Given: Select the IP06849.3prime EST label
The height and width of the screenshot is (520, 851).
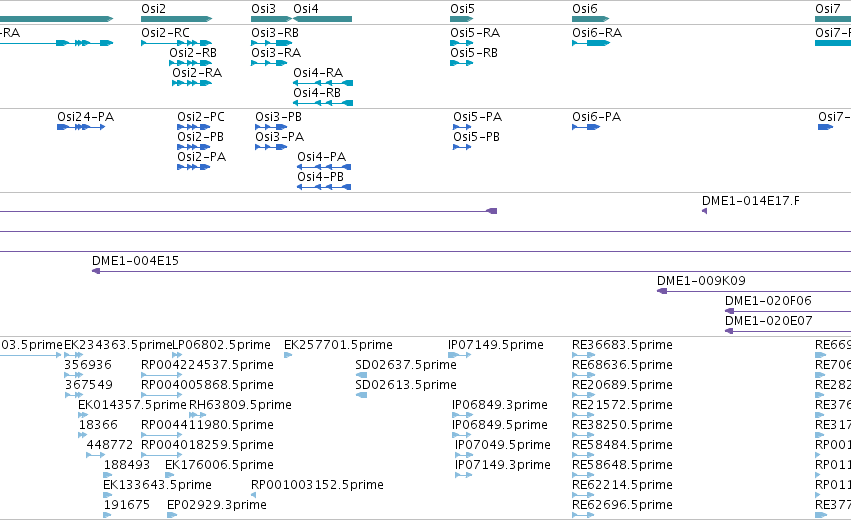Looking at the screenshot, I should point(499,405).
